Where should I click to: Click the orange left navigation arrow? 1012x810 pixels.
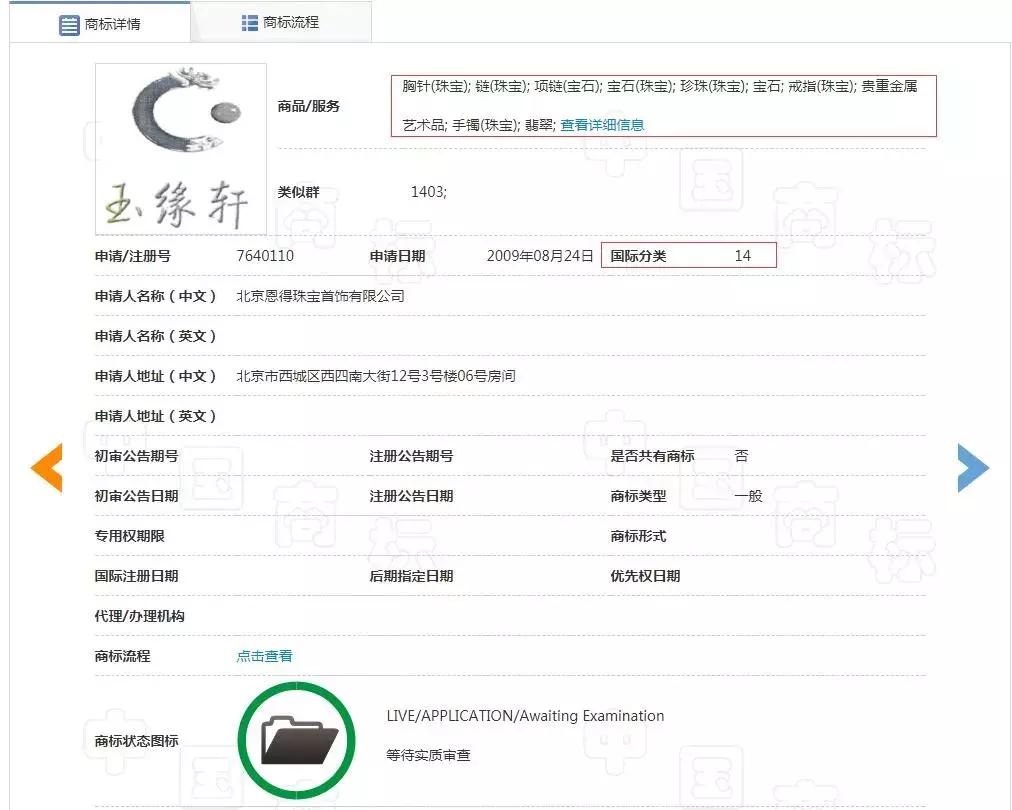click(46, 467)
